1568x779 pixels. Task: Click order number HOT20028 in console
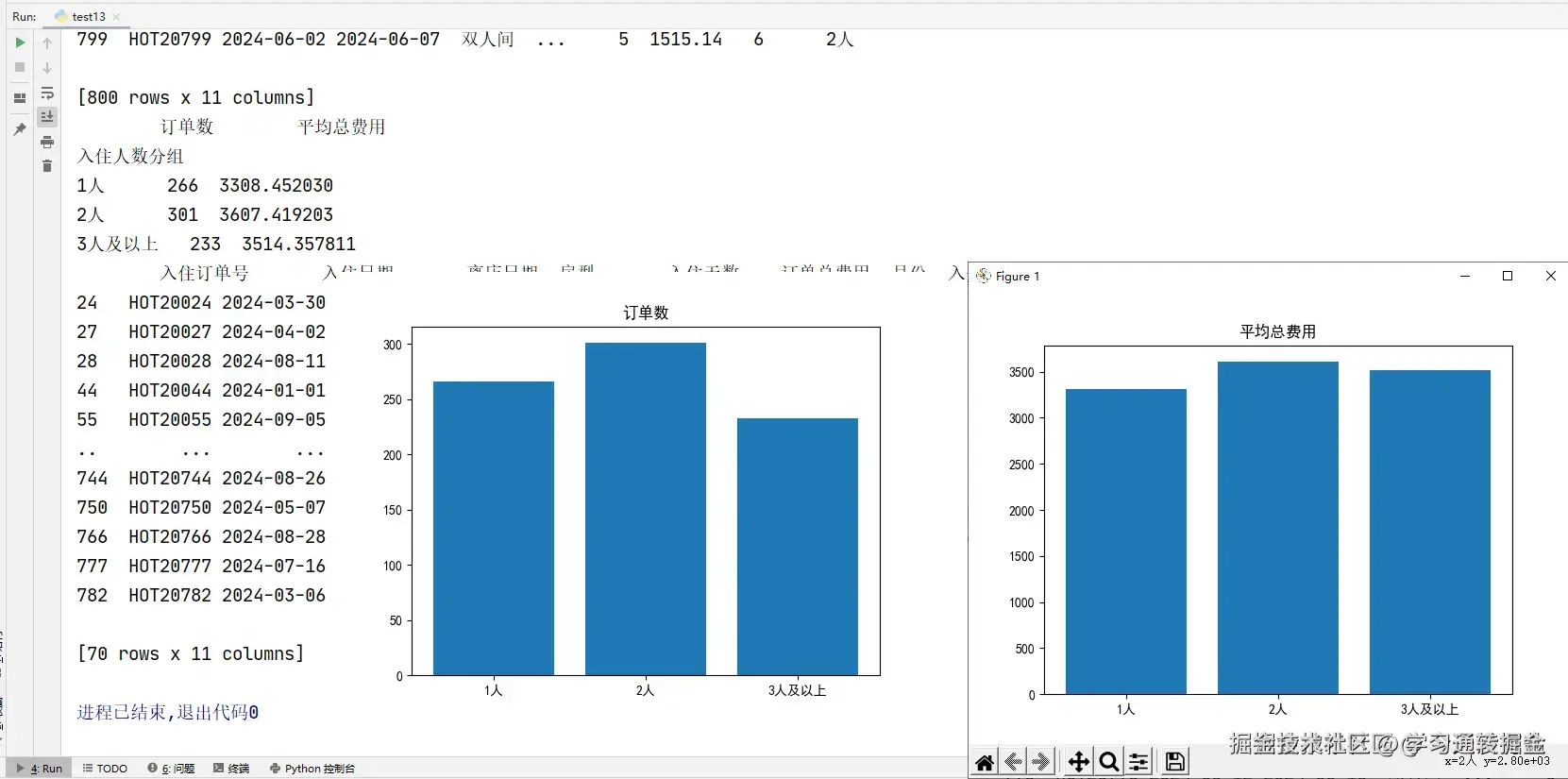(x=170, y=361)
